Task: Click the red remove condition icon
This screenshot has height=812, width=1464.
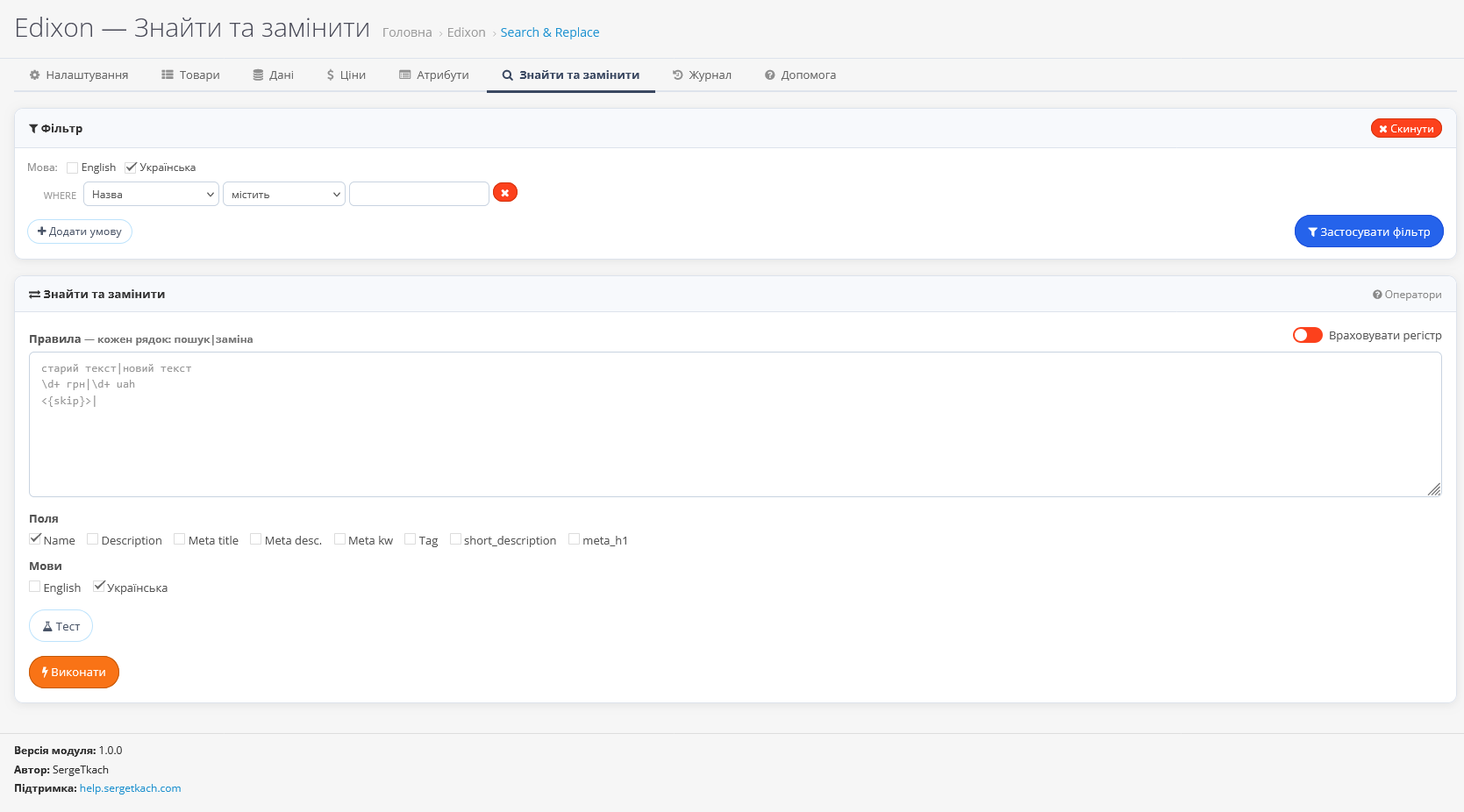Action: pos(504,193)
